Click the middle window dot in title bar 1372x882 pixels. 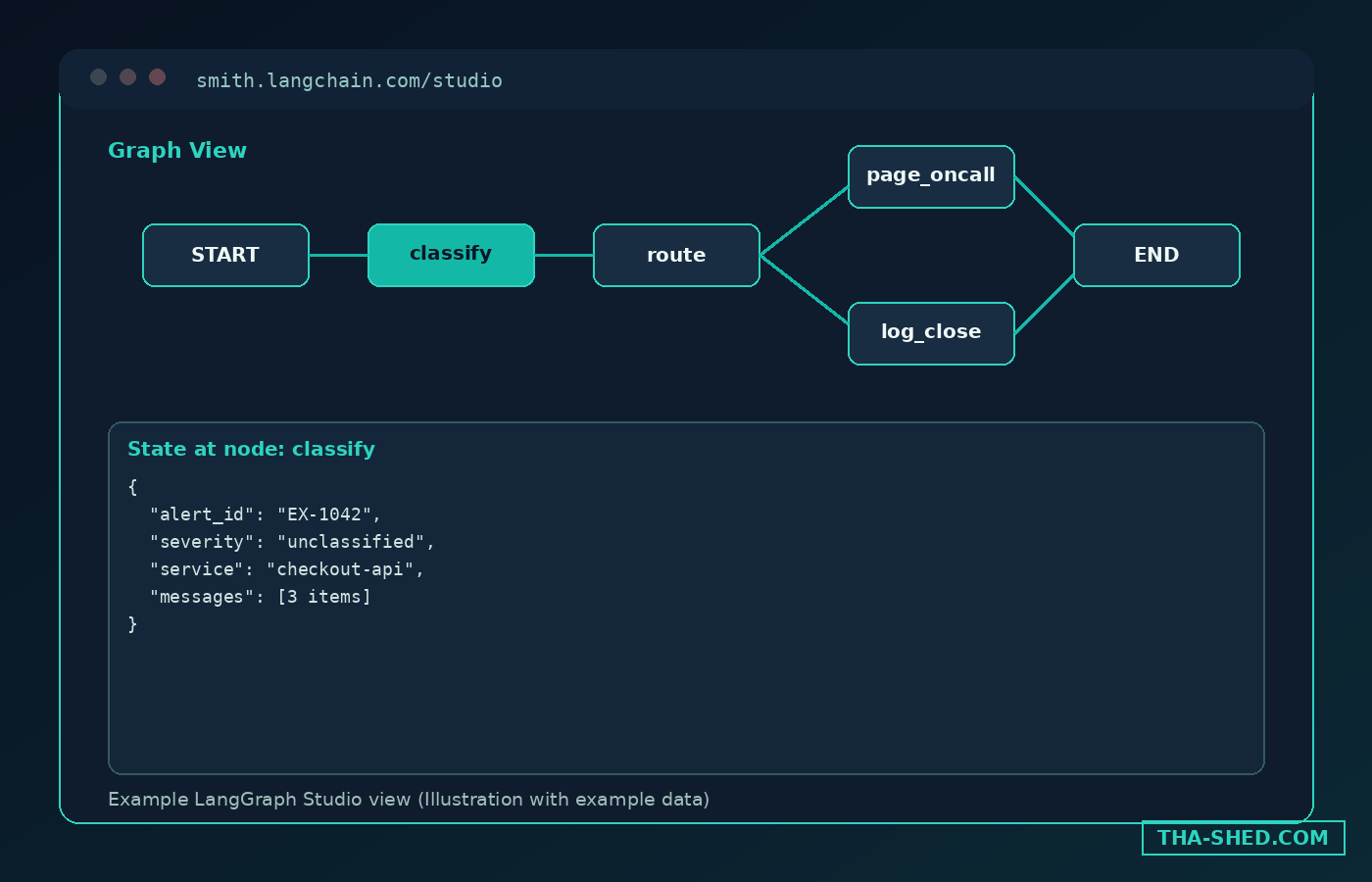point(127,76)
